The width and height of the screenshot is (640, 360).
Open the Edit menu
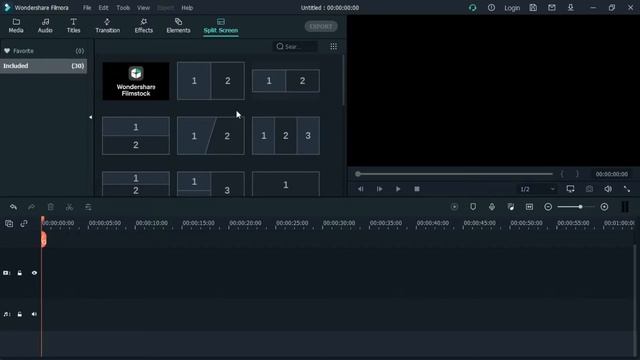click(103, 8)
